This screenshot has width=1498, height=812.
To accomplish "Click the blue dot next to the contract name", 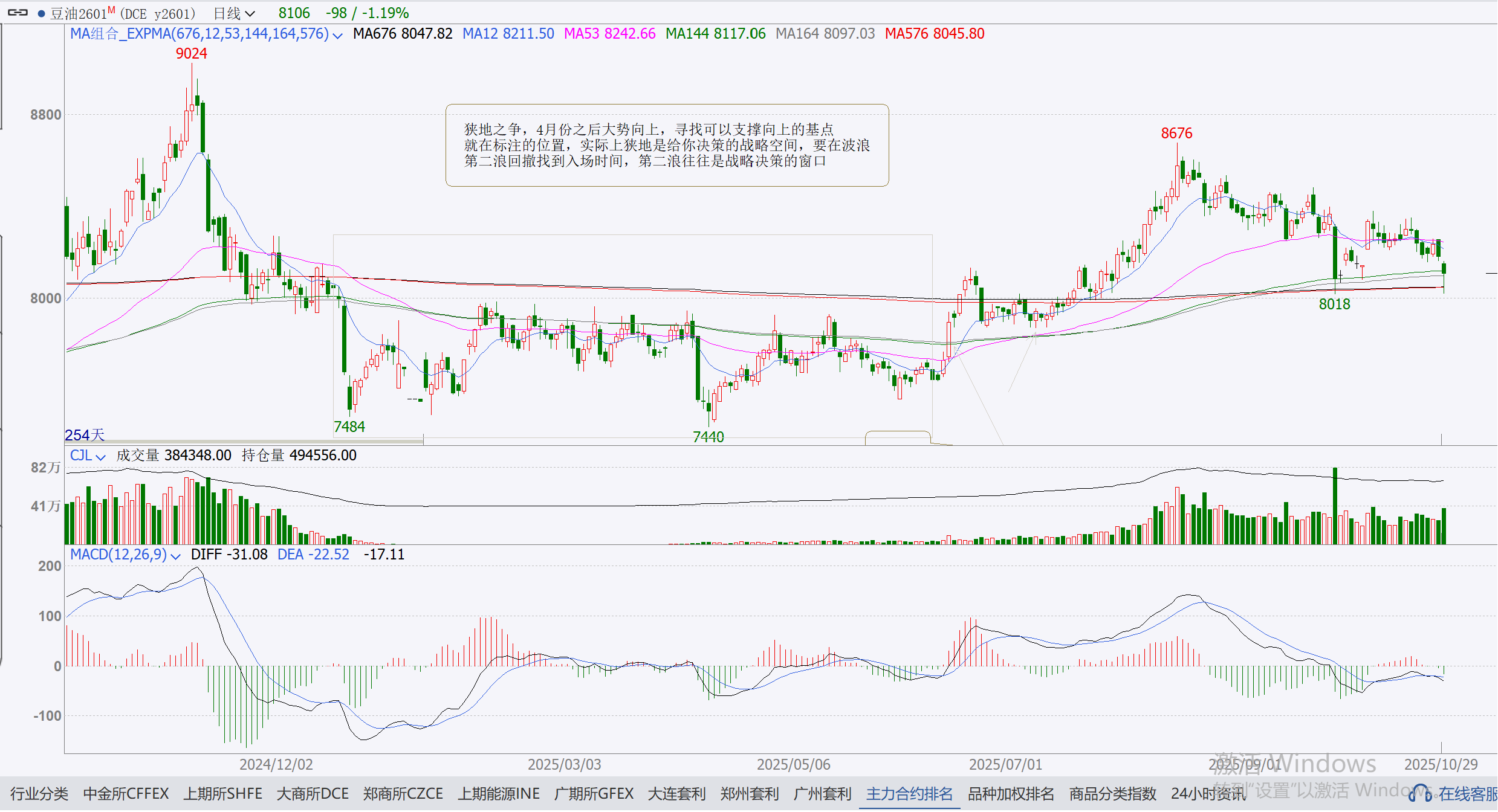I will [41, 12].
